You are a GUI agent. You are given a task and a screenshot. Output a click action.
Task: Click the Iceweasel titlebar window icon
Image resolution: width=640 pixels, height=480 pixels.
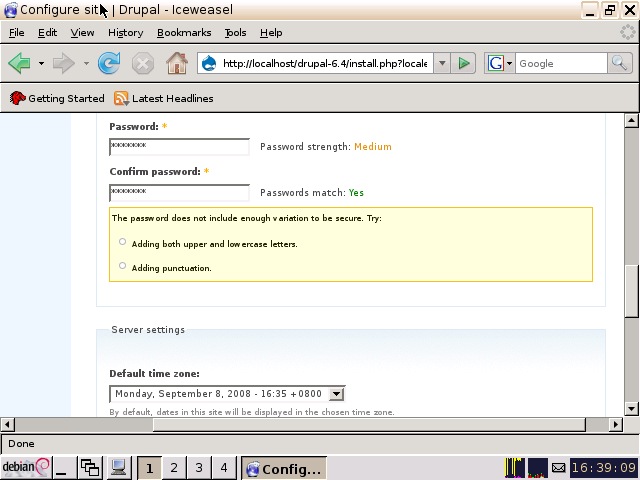[10, 10]
